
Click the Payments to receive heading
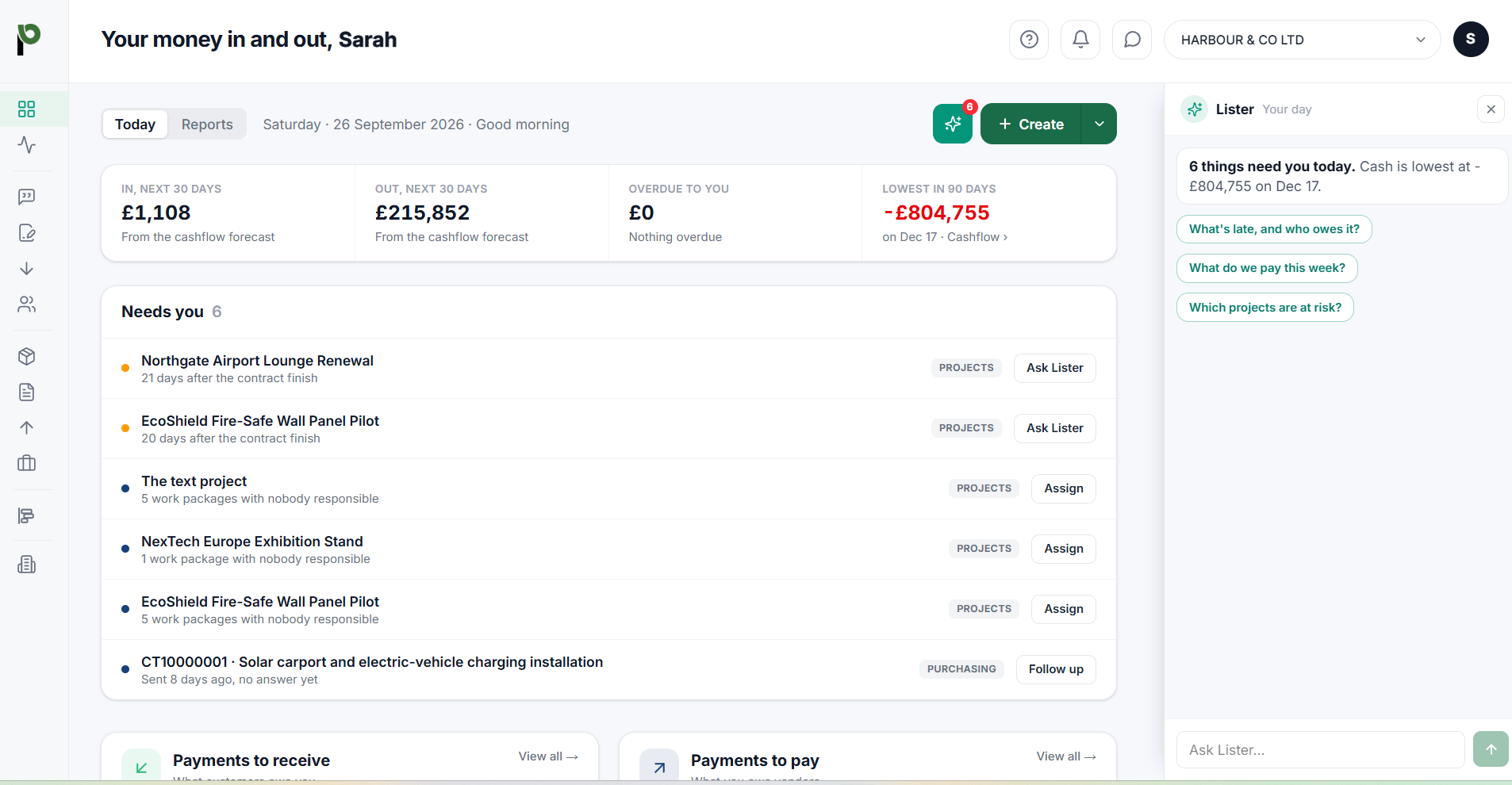coord(251,760)
